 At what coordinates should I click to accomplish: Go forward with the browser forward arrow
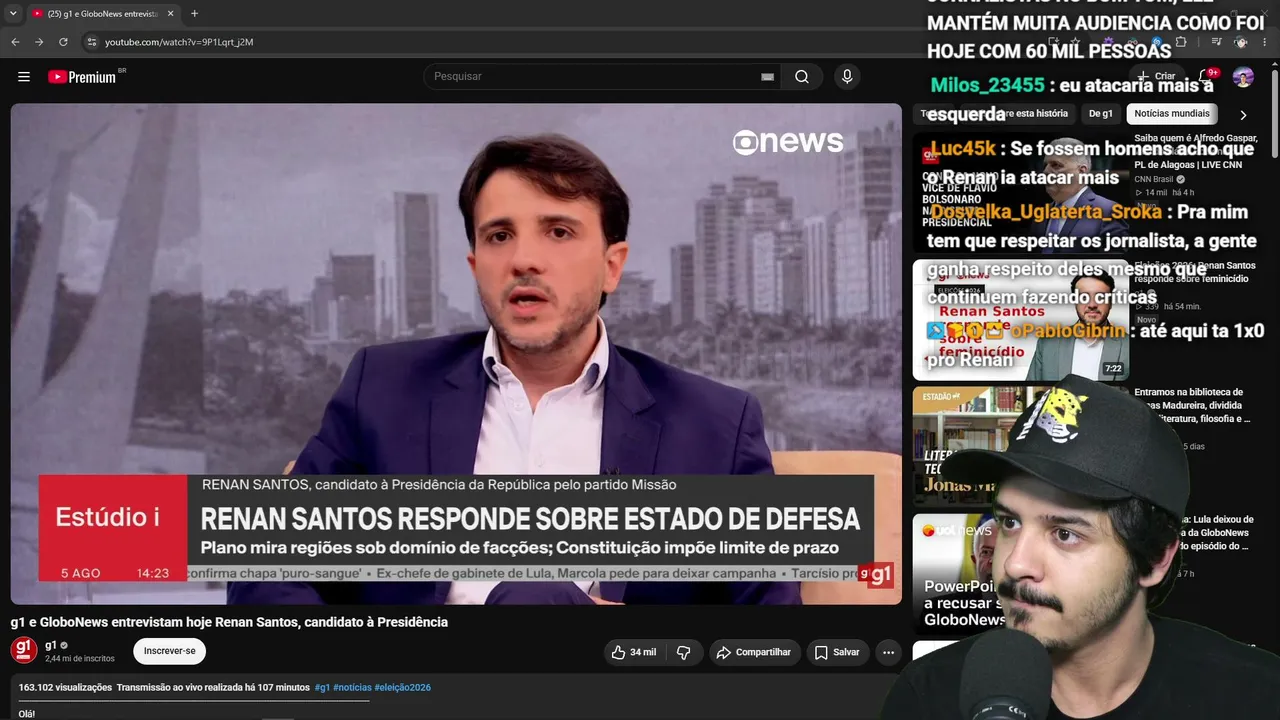click(x=39, y=42)
